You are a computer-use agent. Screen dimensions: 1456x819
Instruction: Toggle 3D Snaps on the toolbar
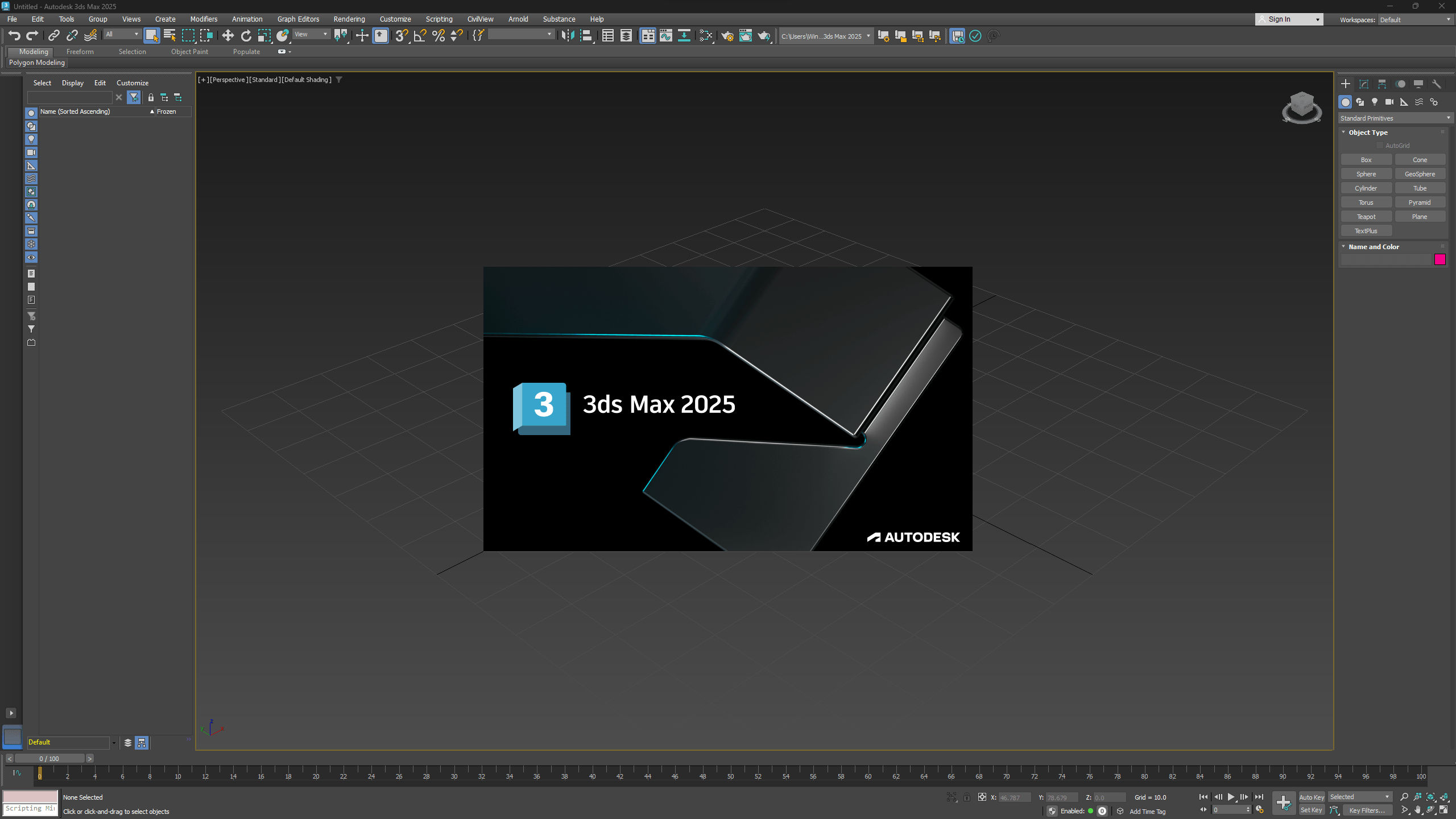pyautogui.click(x=402, y=36)
